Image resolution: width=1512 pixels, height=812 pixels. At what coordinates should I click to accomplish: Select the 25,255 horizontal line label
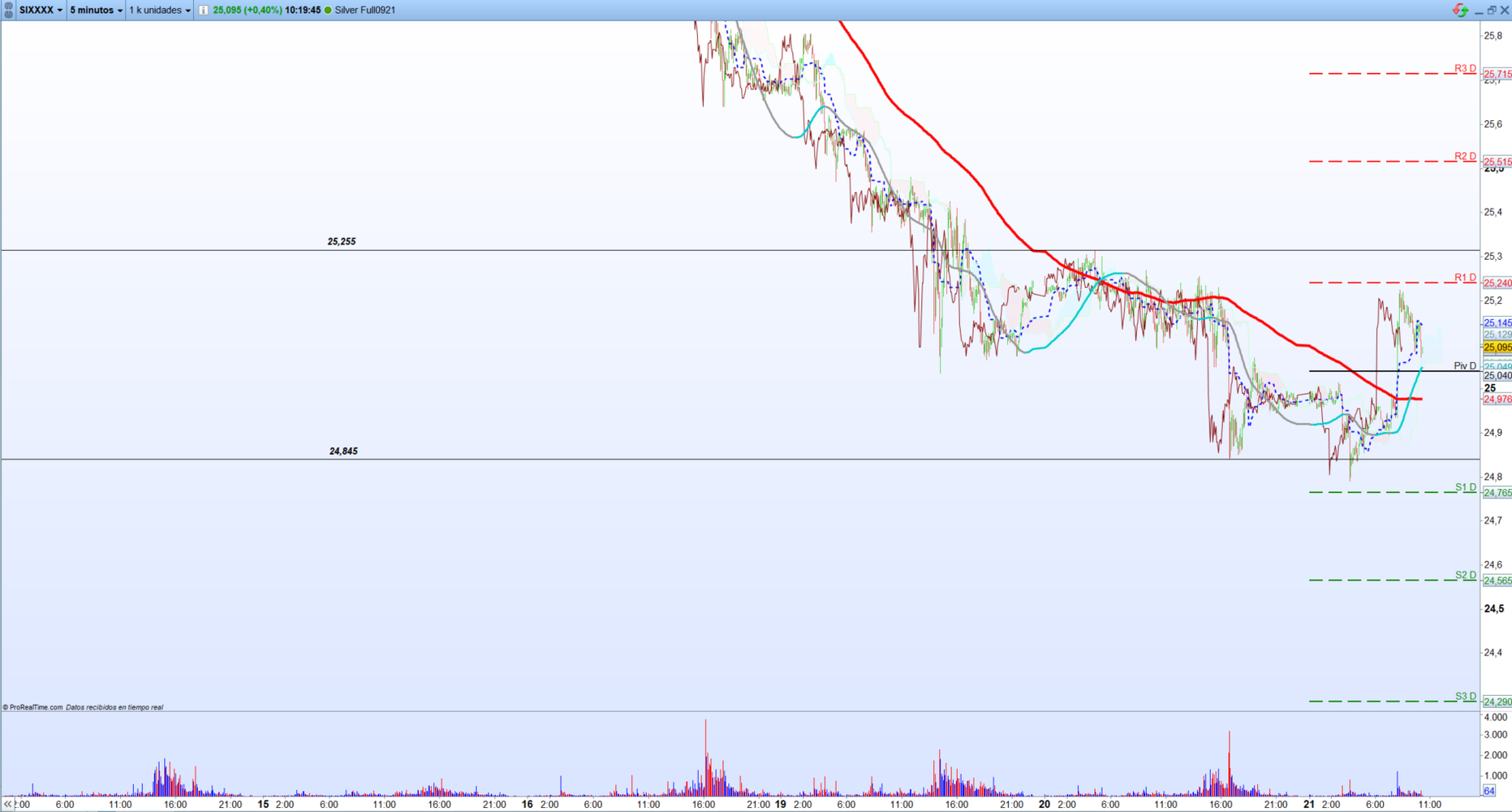coord(342,241)
